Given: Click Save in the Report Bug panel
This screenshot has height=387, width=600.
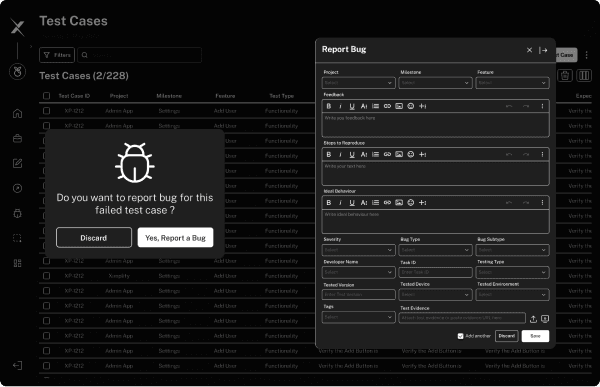Looking at the screenshot, I should 535,336.
